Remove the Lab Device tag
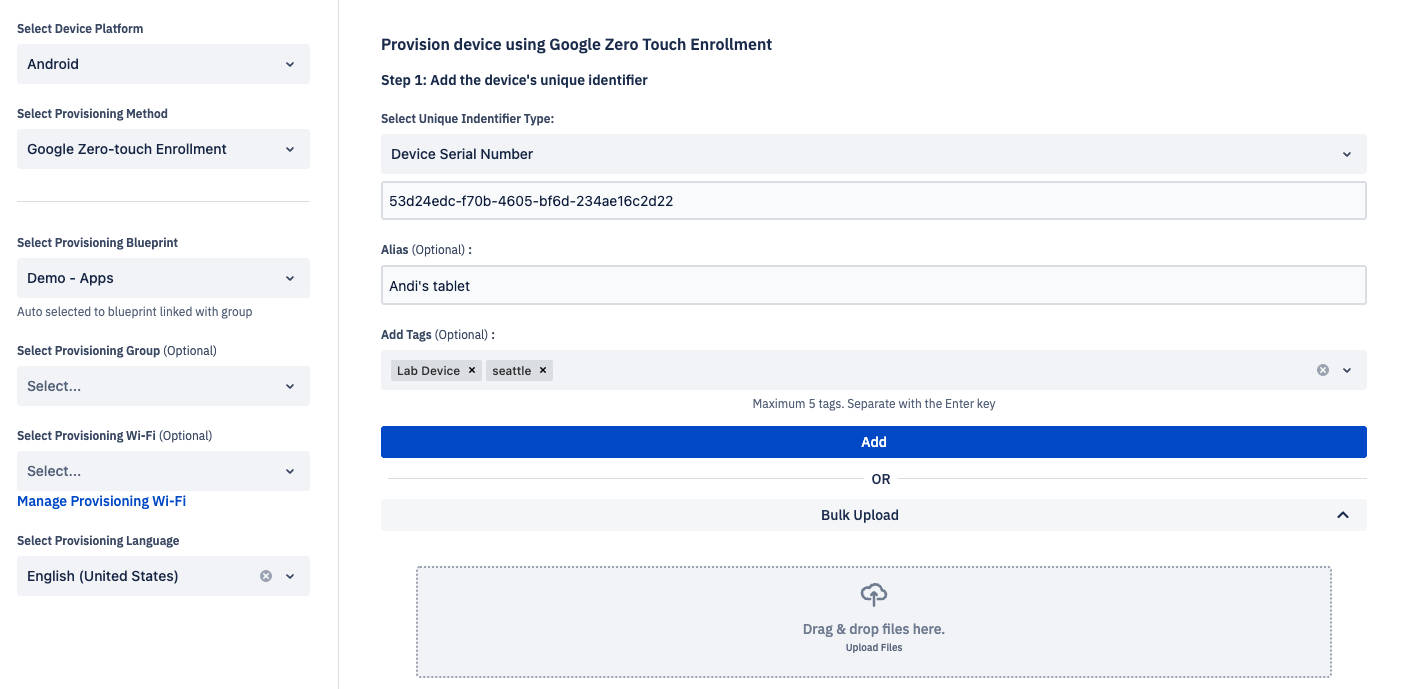 pyautogui.click(x=472, y=370)
